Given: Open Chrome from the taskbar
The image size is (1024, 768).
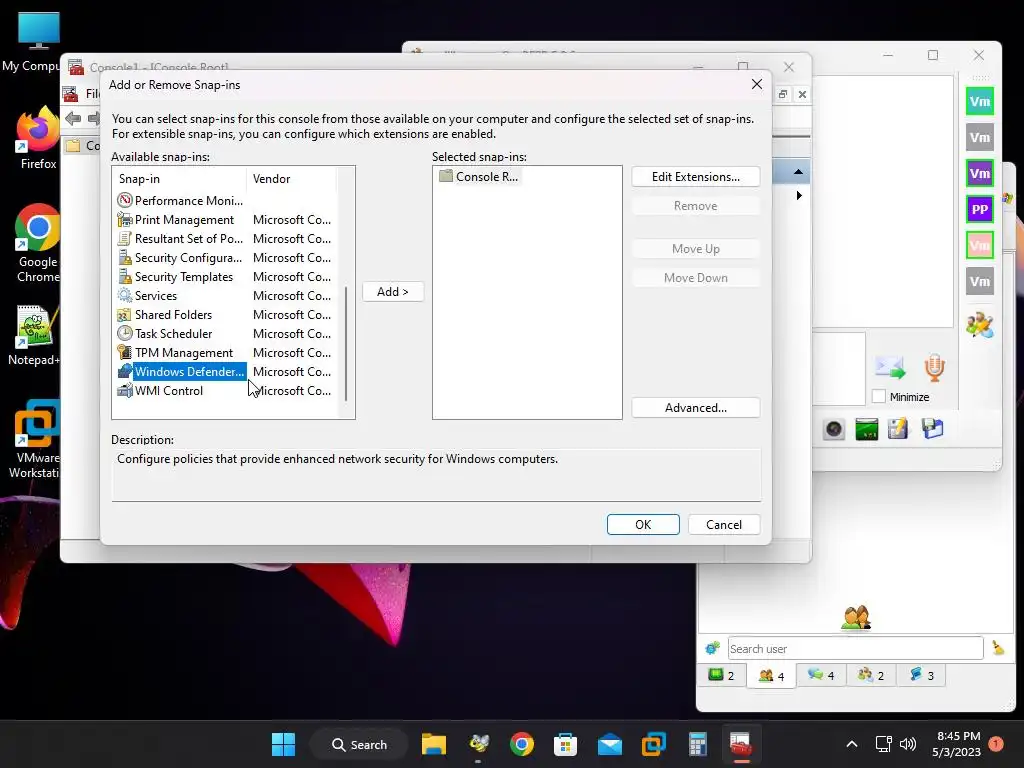Looking at the screenshot, I should (522, 744).
